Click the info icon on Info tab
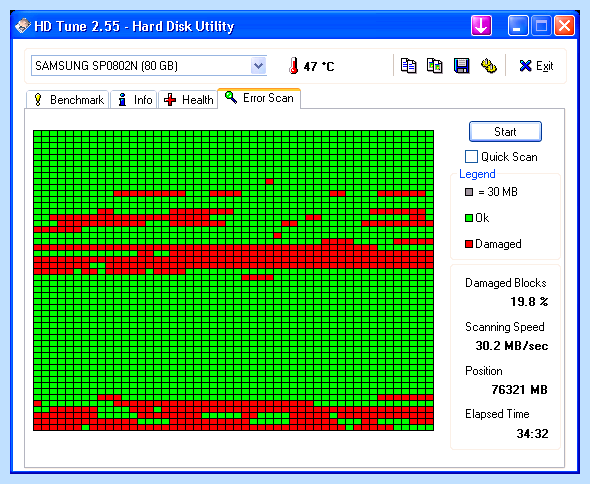Viewport: 590px width, 484px height. 122,100
